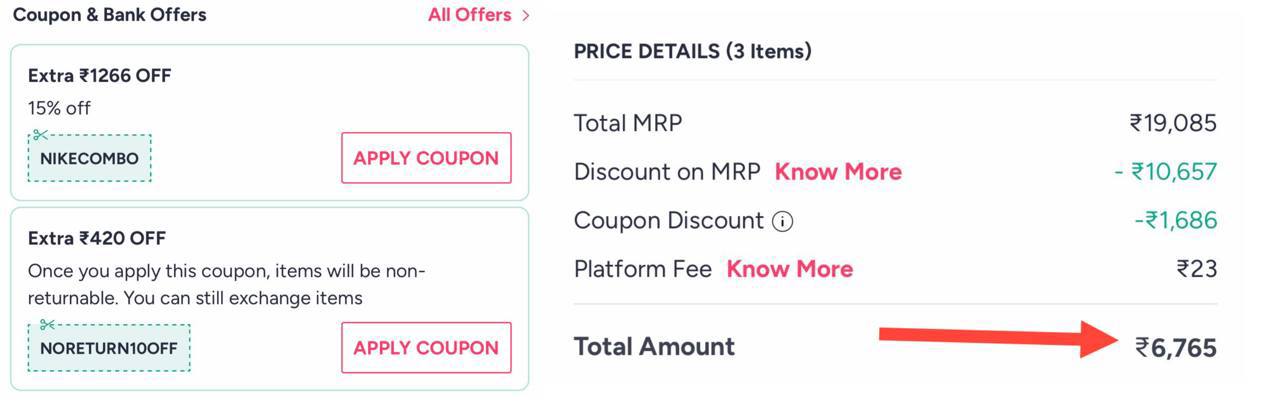
Task: Open Know More for Platform Fee
Action: click(789, 269)
